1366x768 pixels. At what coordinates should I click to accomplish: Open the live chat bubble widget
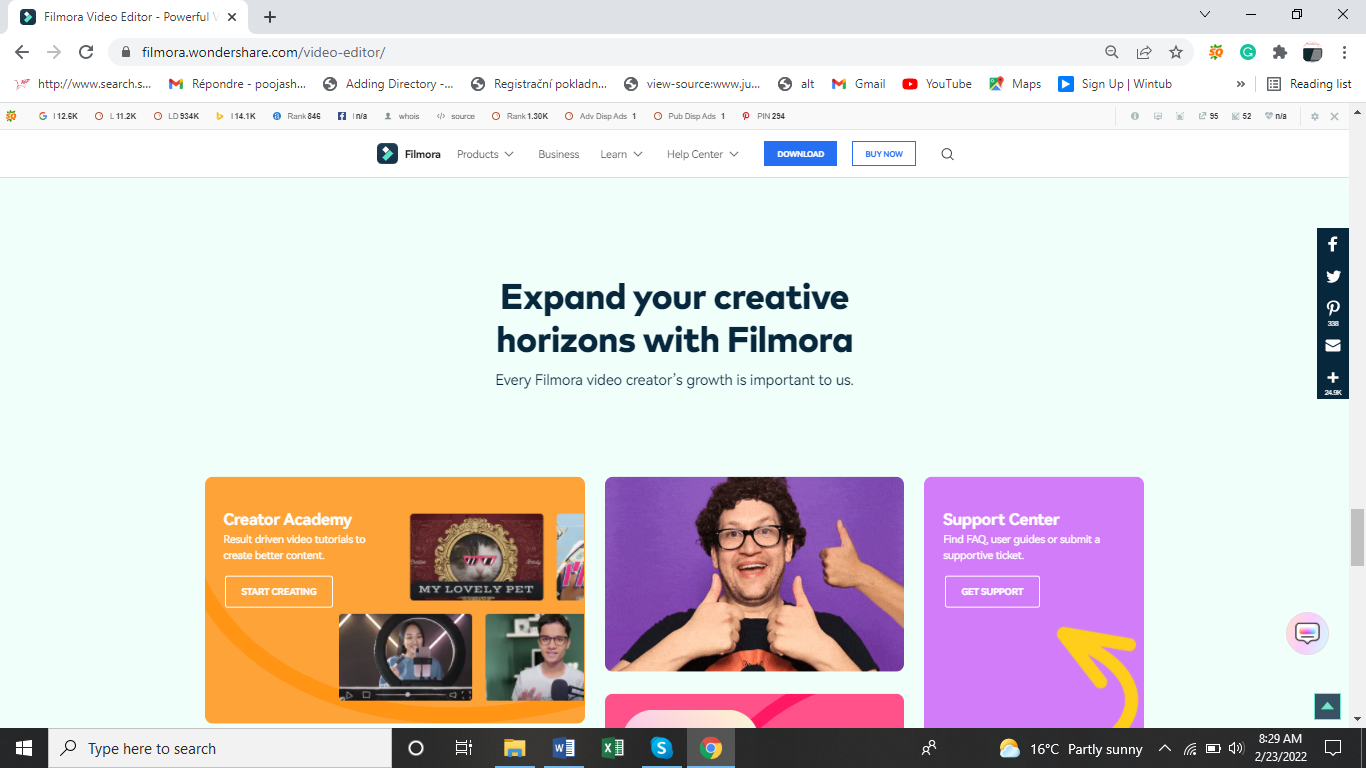tap(1307, 633)
